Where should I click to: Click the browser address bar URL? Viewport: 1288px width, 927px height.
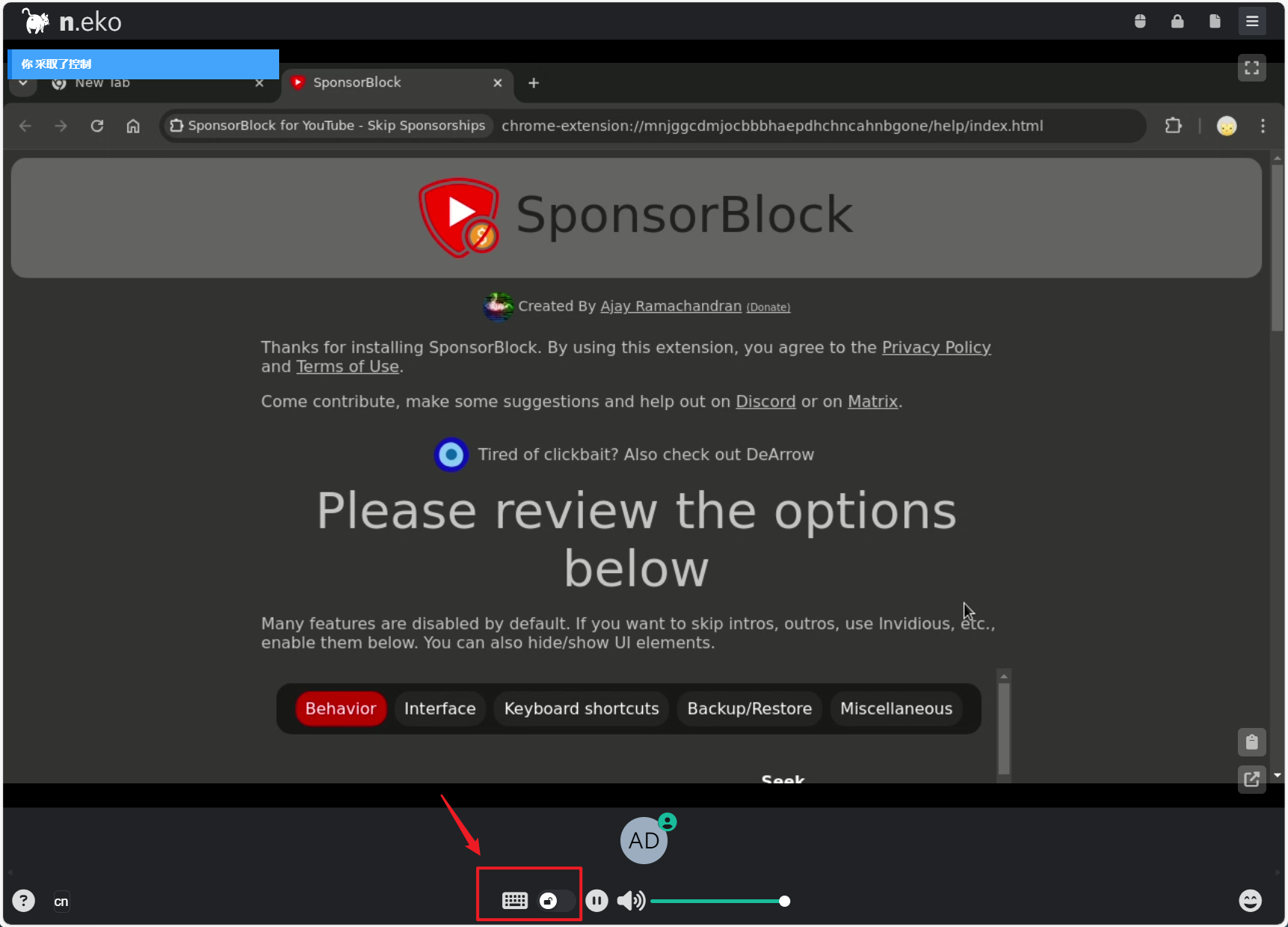coord(772,126)
